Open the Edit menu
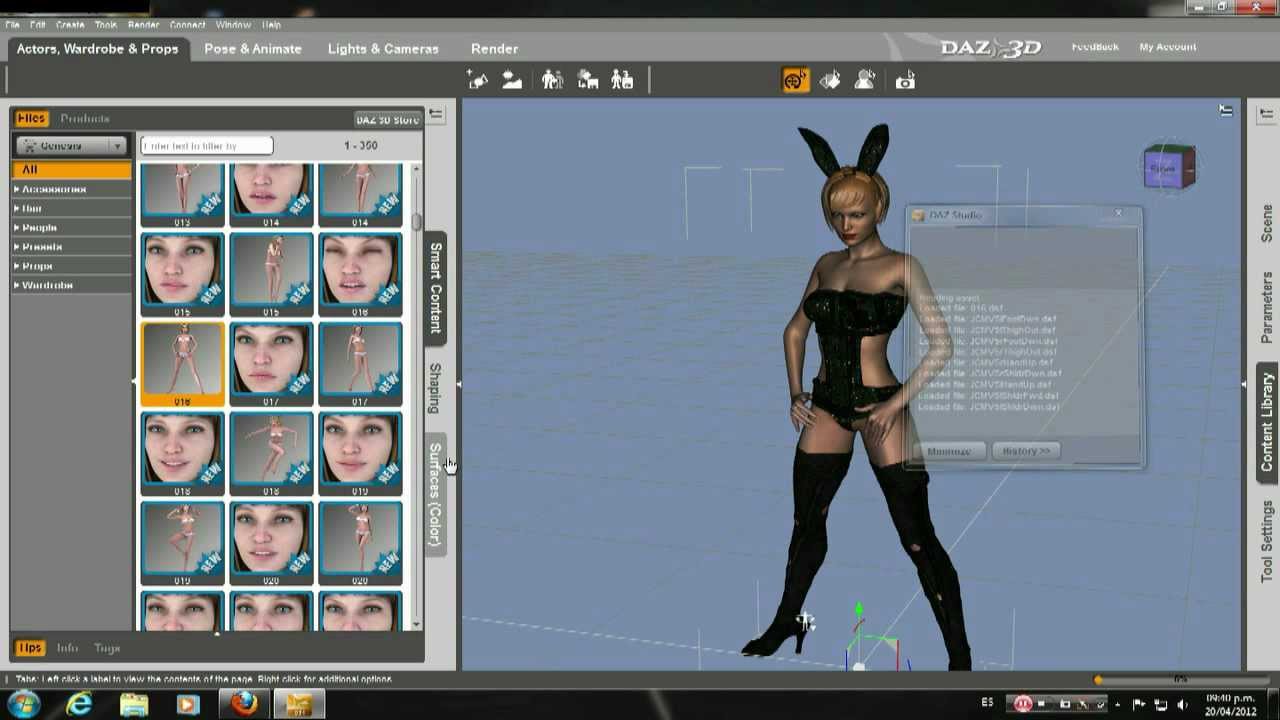 coord(37,24)
